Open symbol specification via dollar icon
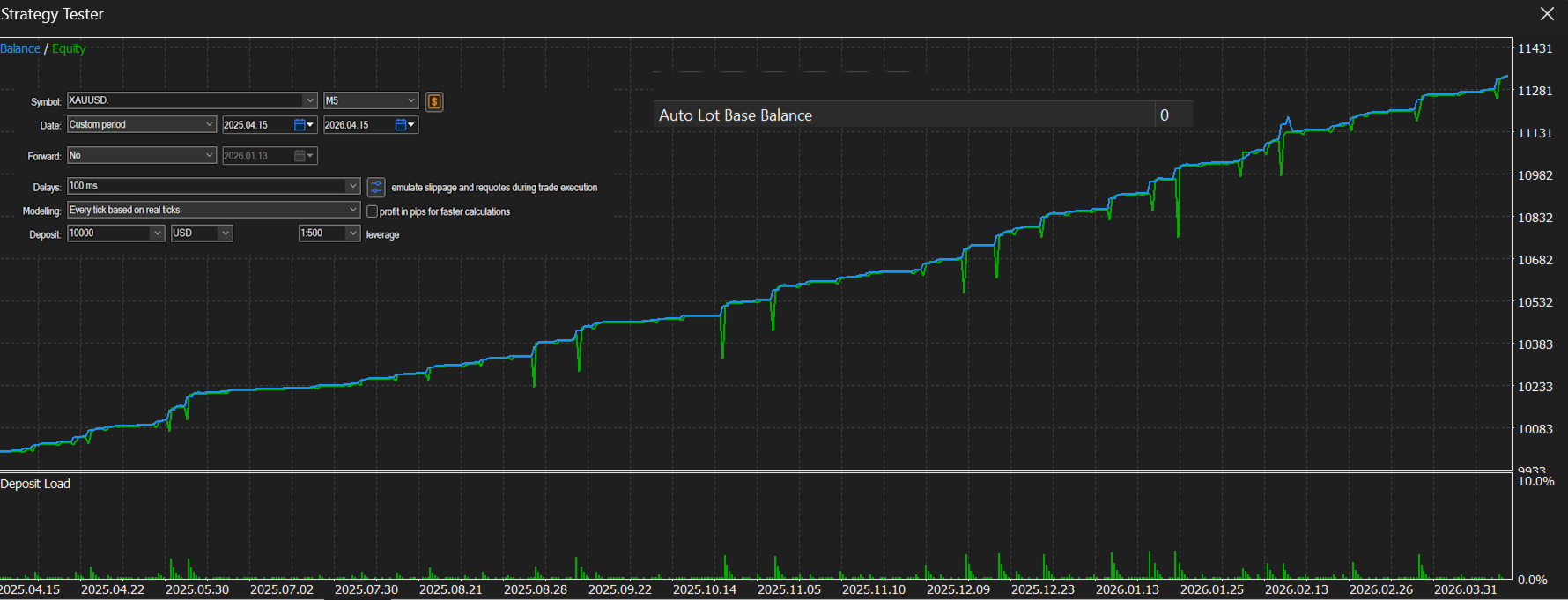The height and width of the screenshot is (600, 1568). pyautogui.click(x=434, y=101)
